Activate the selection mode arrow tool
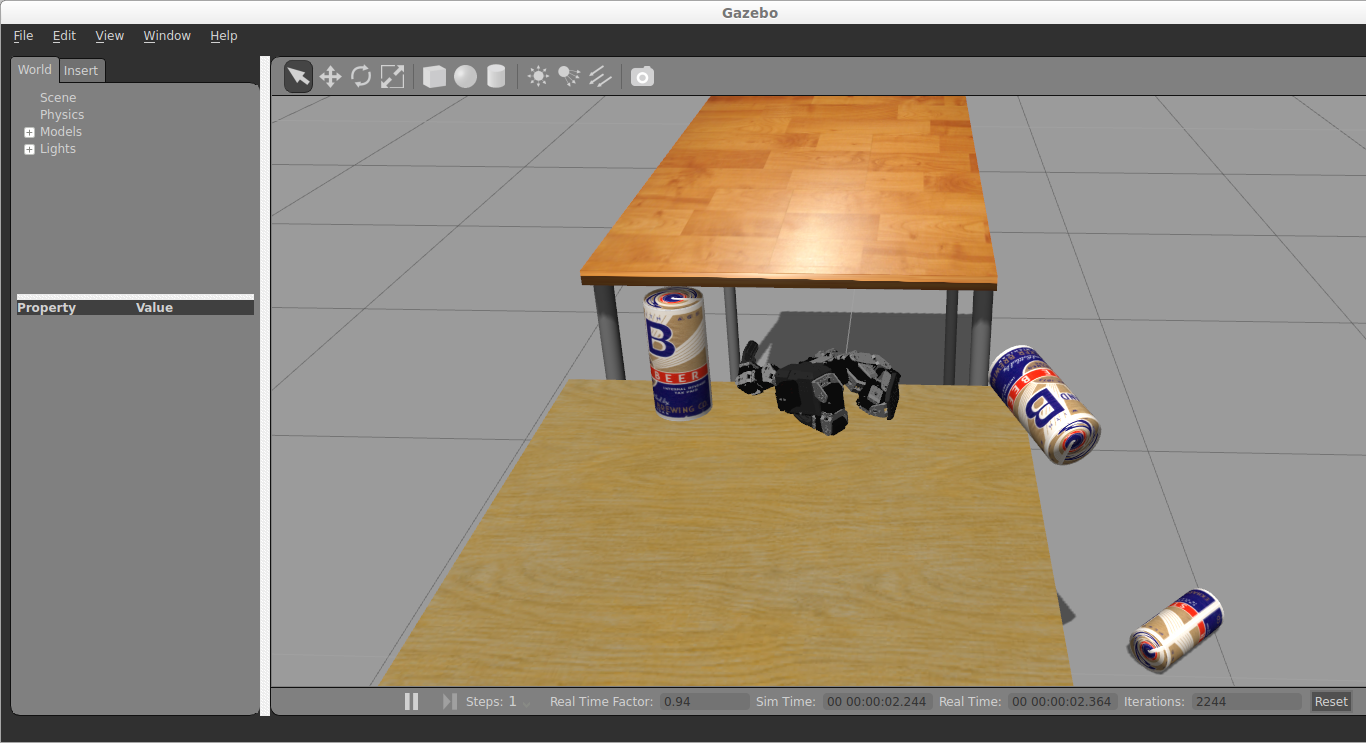1366x743 pixels. pyautogui.click(x=298, y=77)
